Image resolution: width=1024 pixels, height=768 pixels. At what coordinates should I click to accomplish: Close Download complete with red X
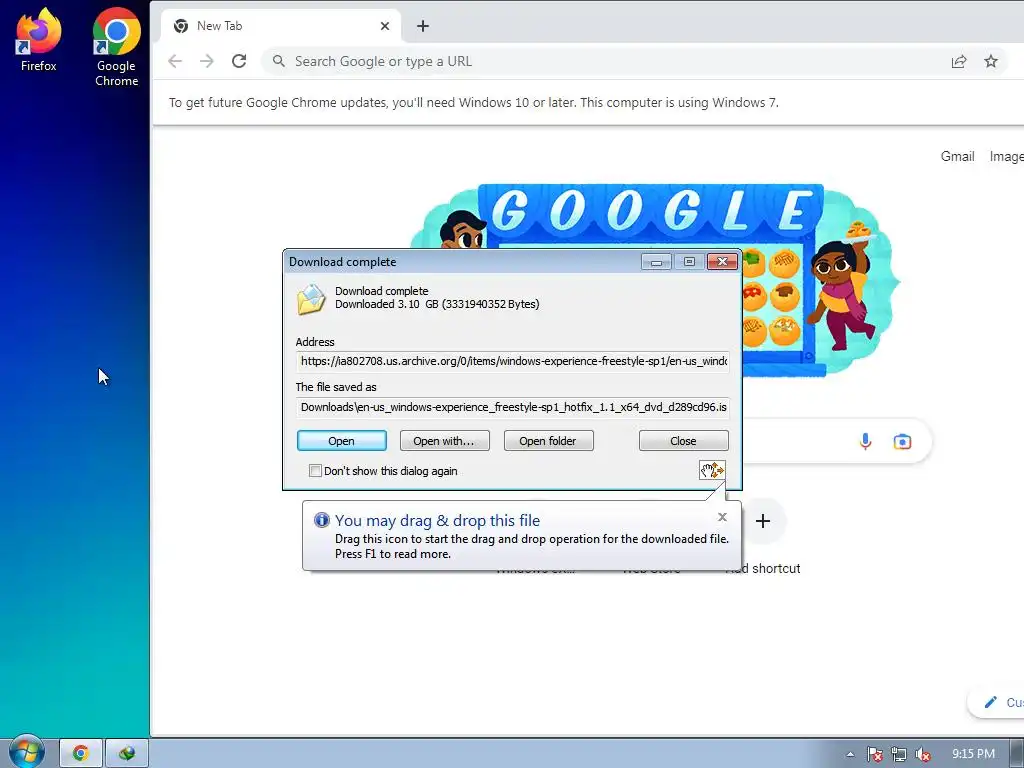722,262
